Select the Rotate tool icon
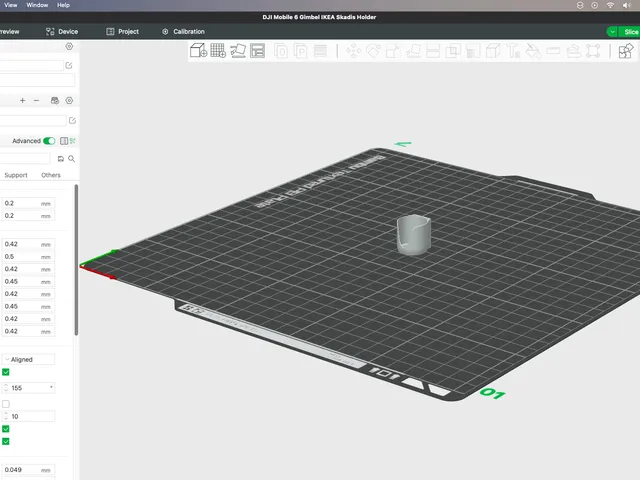 (373, 51)
